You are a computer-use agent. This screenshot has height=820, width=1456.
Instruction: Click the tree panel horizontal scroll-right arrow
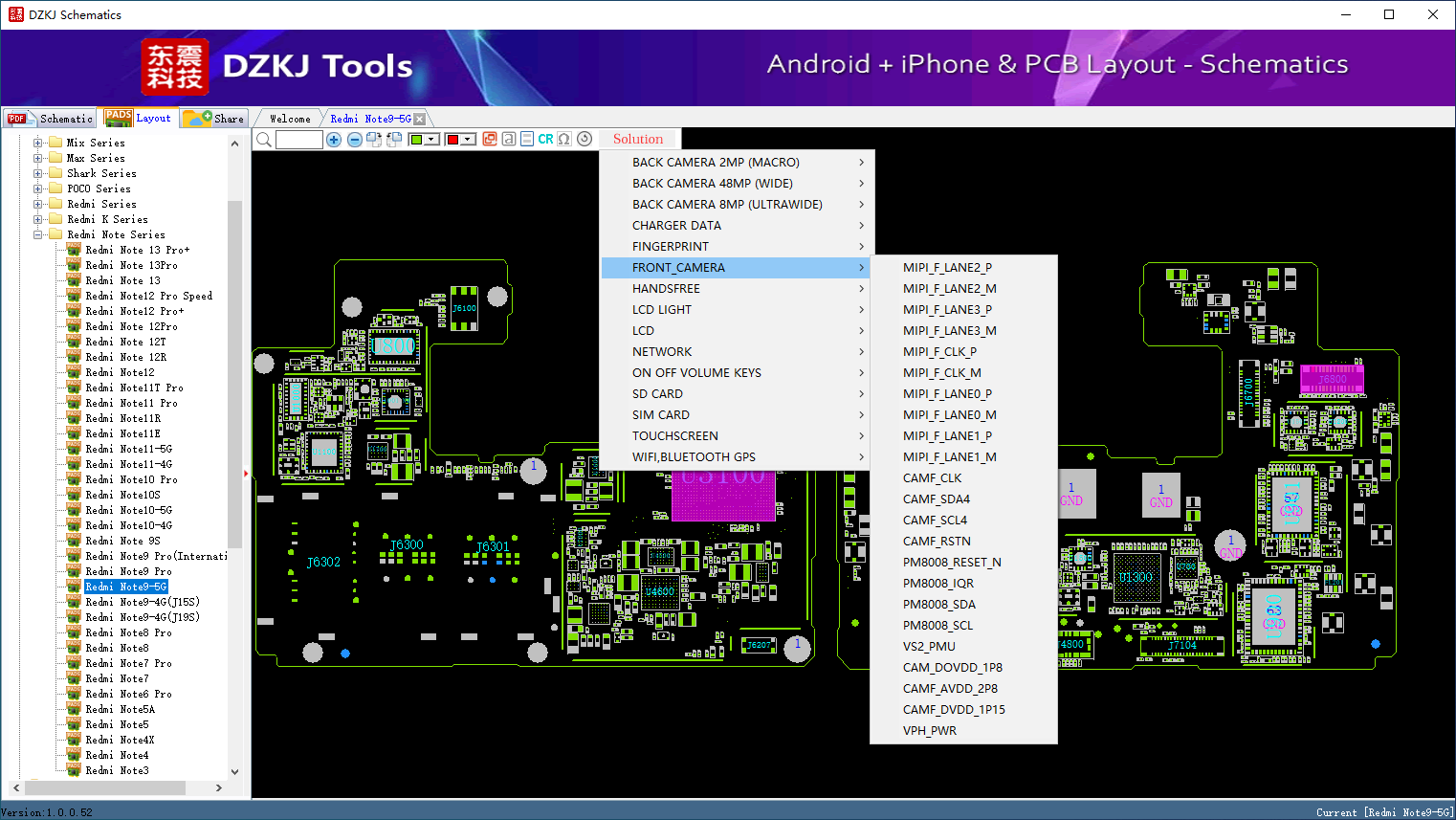tap(219, 788)
